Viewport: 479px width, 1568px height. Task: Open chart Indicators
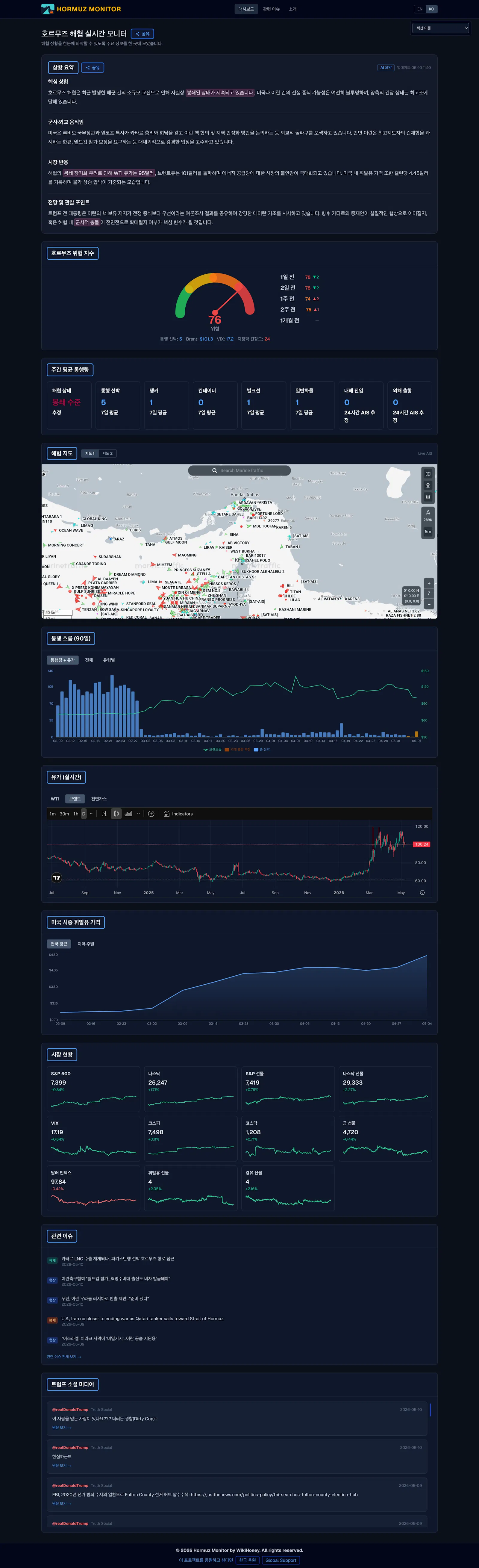pos(178,814)
